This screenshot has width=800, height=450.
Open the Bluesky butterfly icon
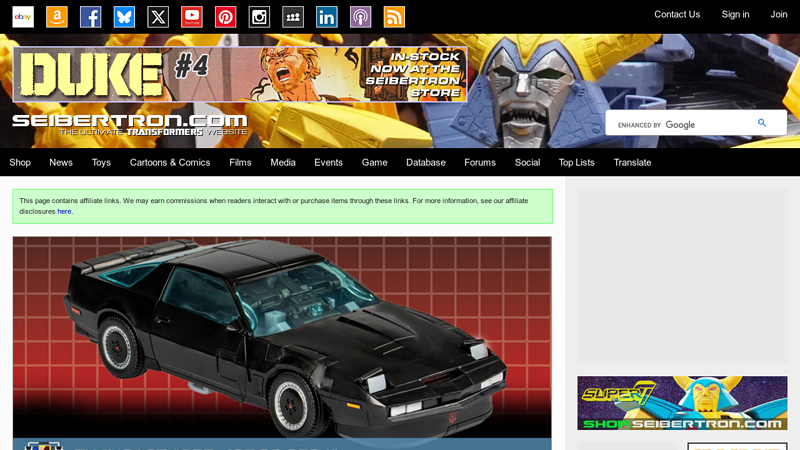[x=124, y=17]
